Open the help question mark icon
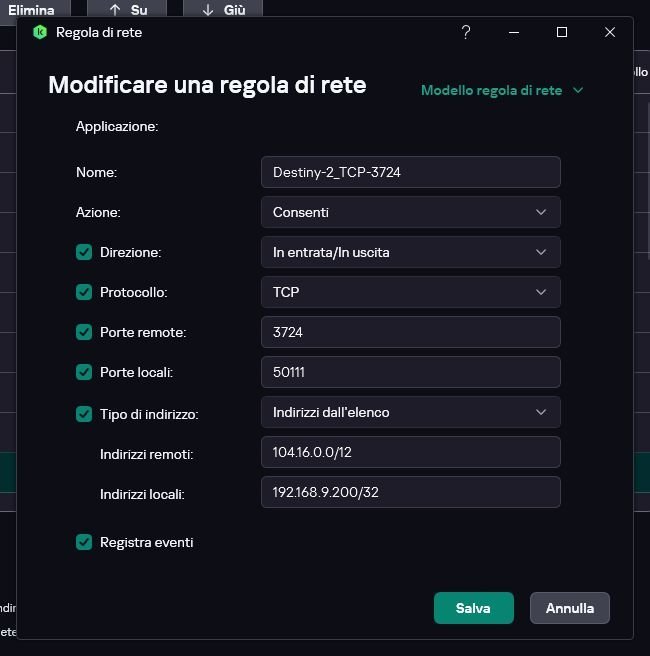This screenshot has height=656, width=650. click(466, 32)
